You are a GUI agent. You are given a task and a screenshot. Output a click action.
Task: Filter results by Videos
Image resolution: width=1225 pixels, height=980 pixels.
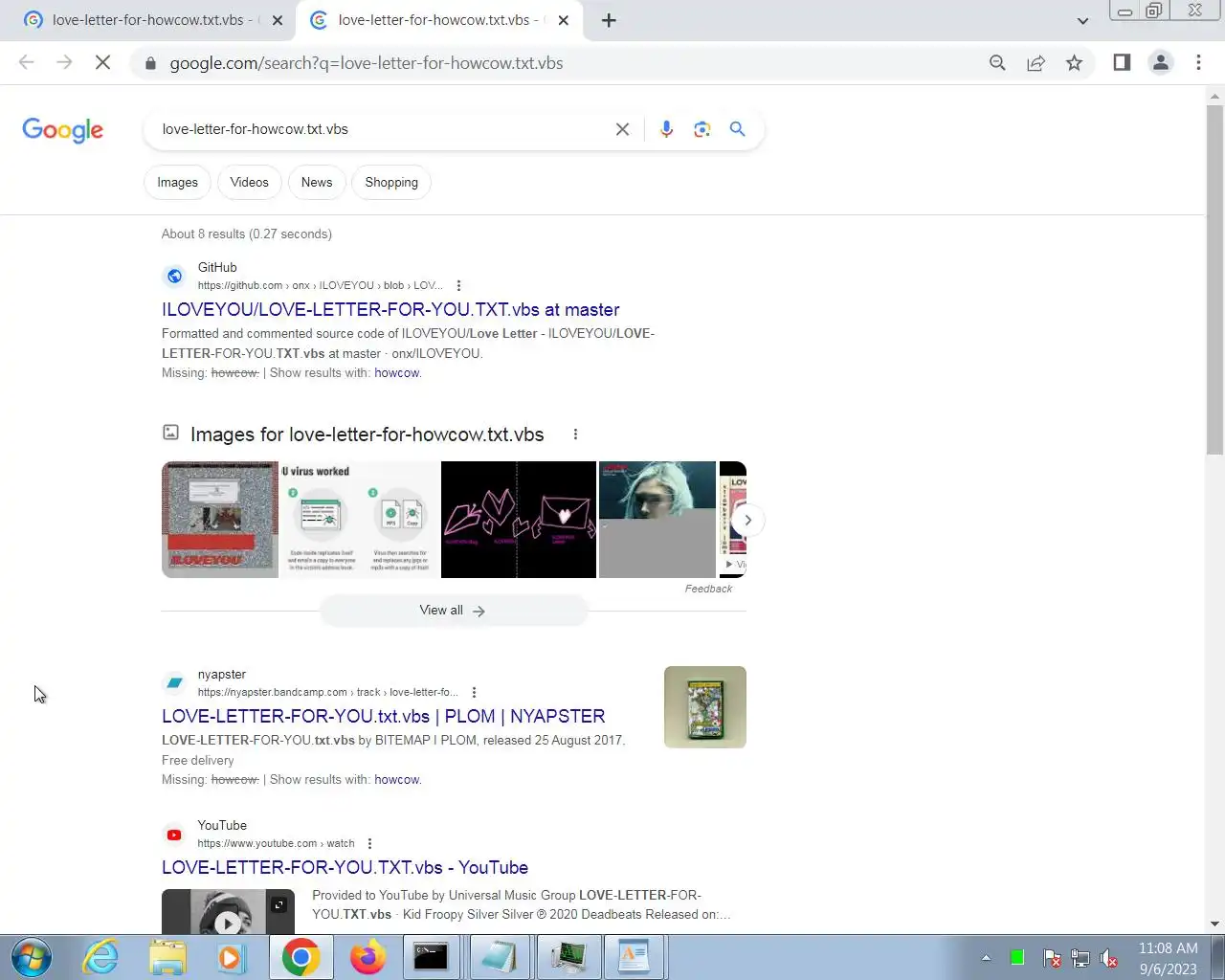pyautogui.click(x=249, y=182)
